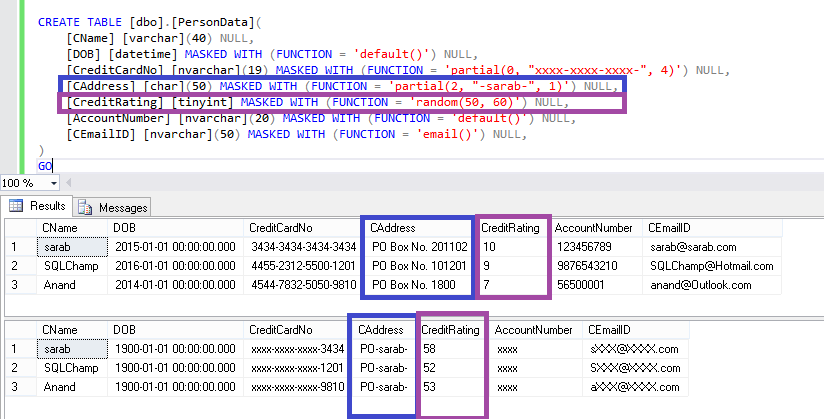Click the Messages tab page icon
Image resolution: width=824 pixels, height=419 pixels.
pyautogui.click(x=85, y=208)
